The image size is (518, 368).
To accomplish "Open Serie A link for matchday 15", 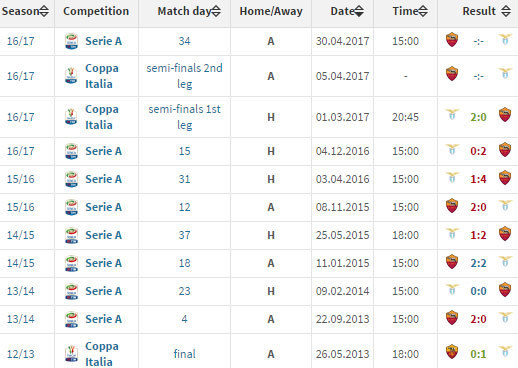I will click(103, 151).
